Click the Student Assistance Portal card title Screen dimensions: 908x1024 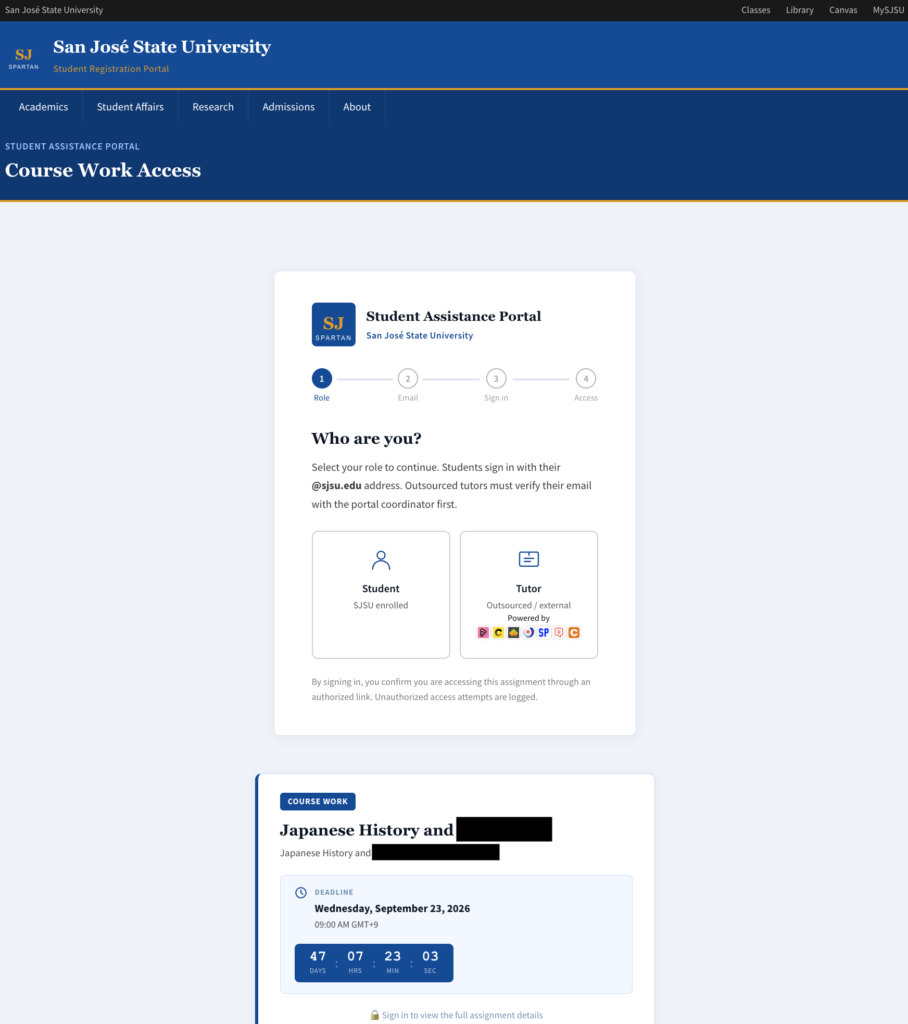coord(453,316)
